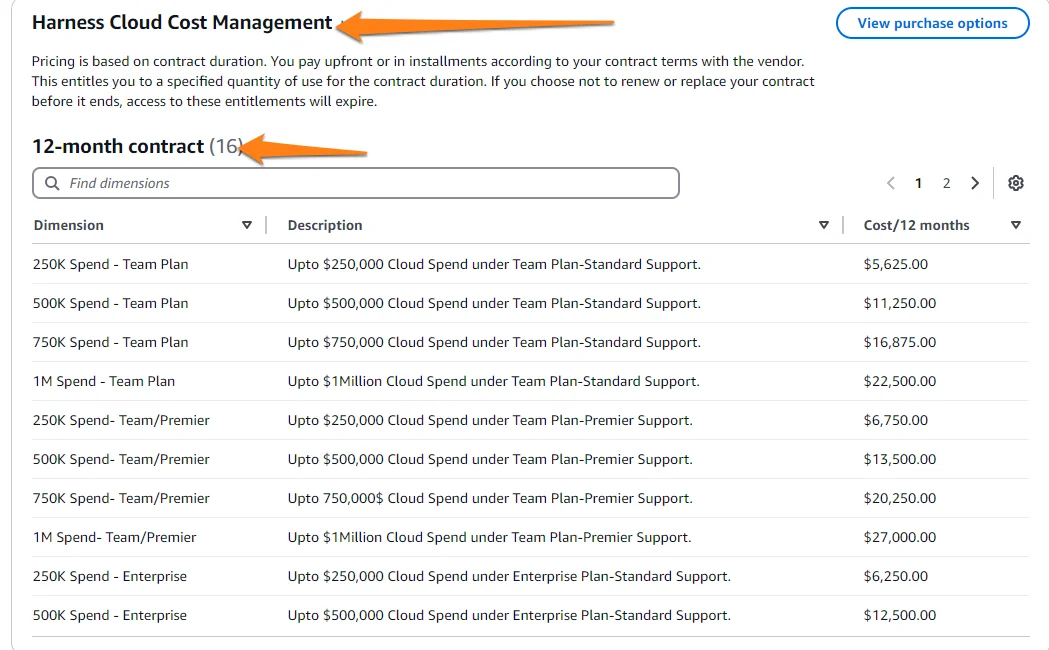Click the $6,250.00 cost cell
The height and width of the screenshot is (650, 1049).
(x=896, y=576)
